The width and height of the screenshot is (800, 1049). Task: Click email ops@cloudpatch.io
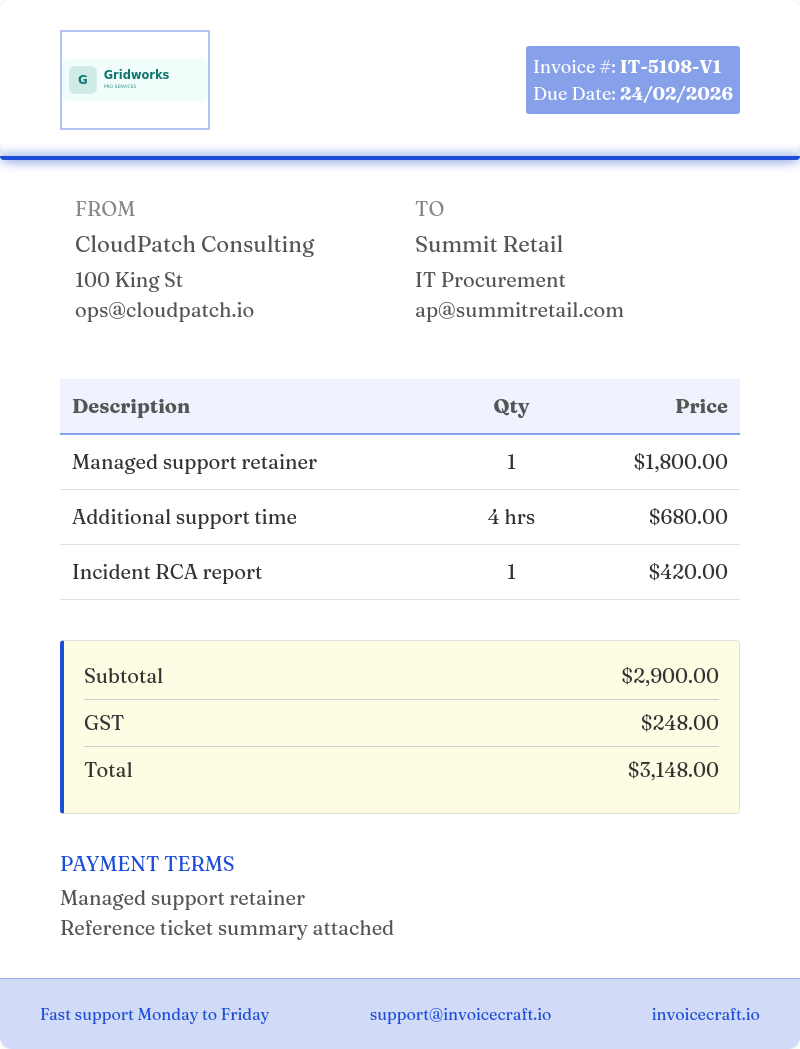[165, 310]
